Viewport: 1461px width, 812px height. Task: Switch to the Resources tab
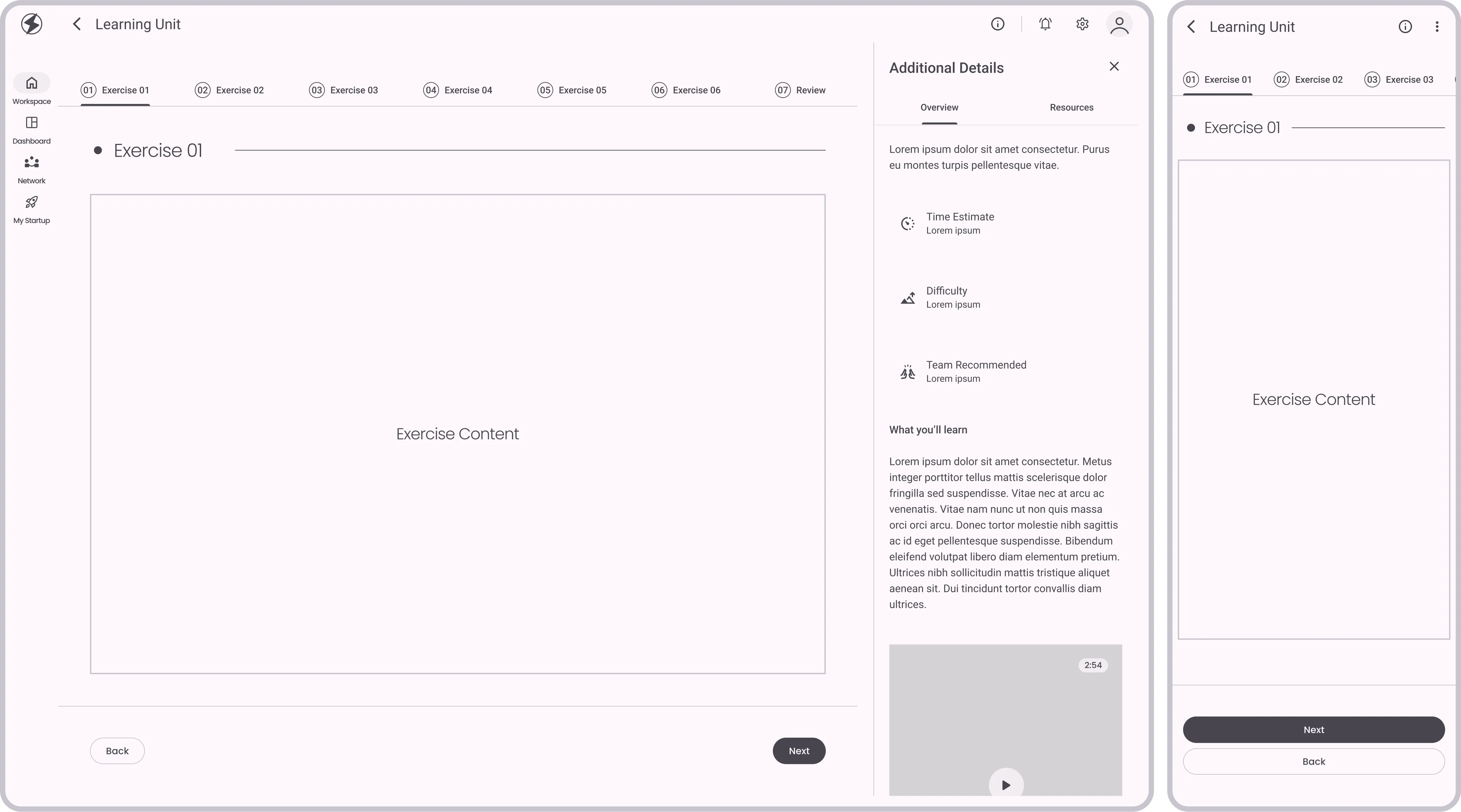(1071, 107)
